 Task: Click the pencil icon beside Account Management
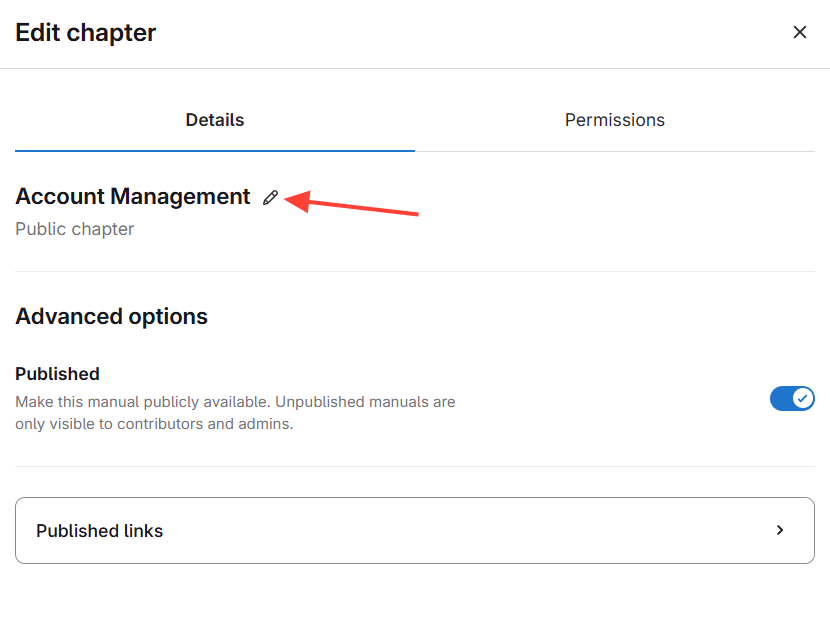pos(270,198)
